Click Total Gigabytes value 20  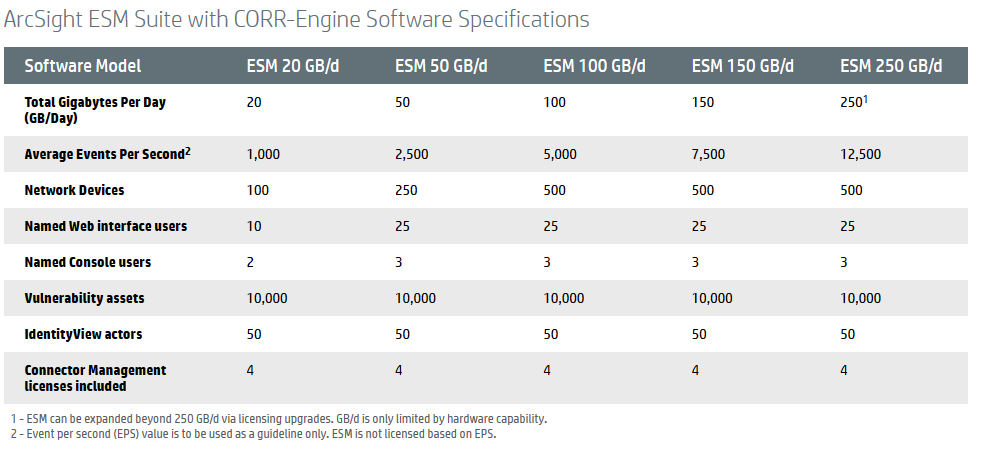[x=254, y=102]
